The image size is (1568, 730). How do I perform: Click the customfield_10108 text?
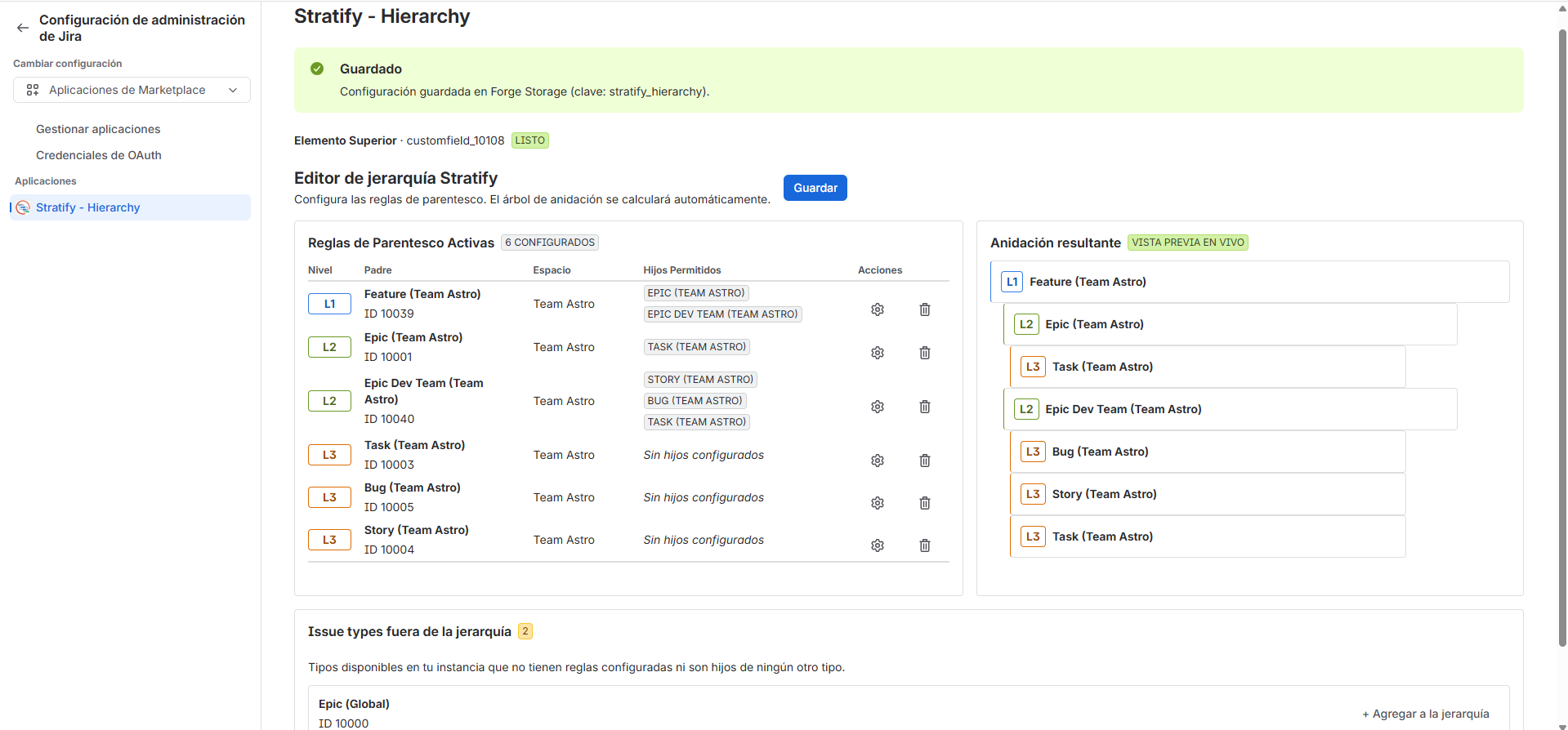click(x=455, y=140)
